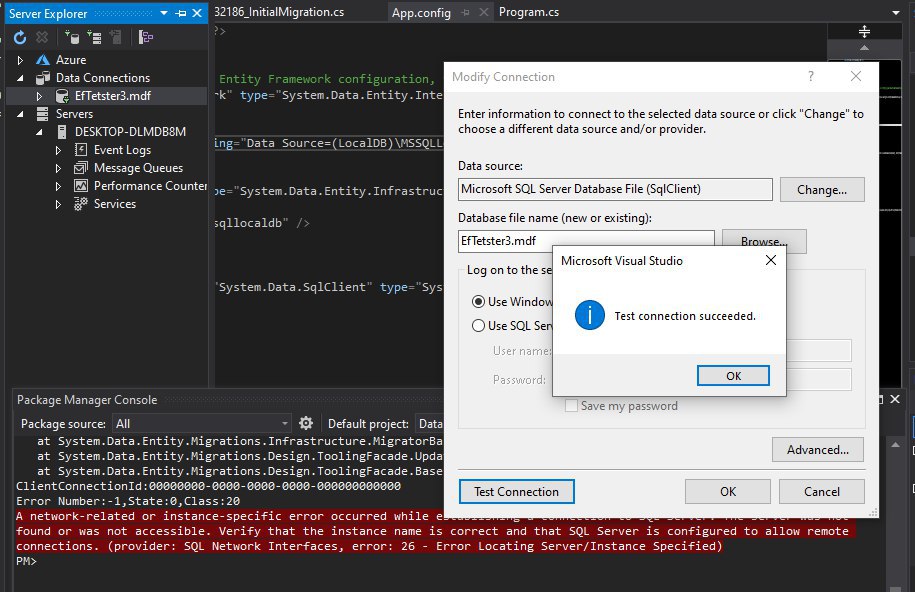915x592 pixels.
Task: Click OK in the Test connection succeeded message
Action: coord(733,376)
